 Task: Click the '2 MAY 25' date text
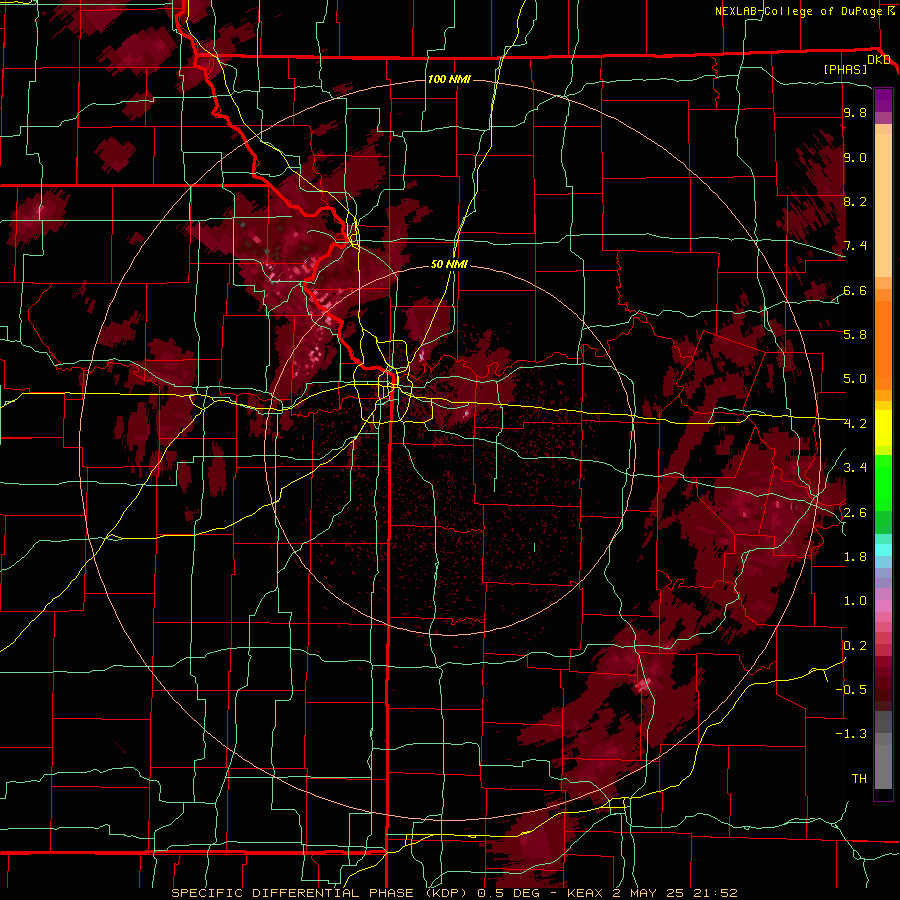(x=646, y=893)
